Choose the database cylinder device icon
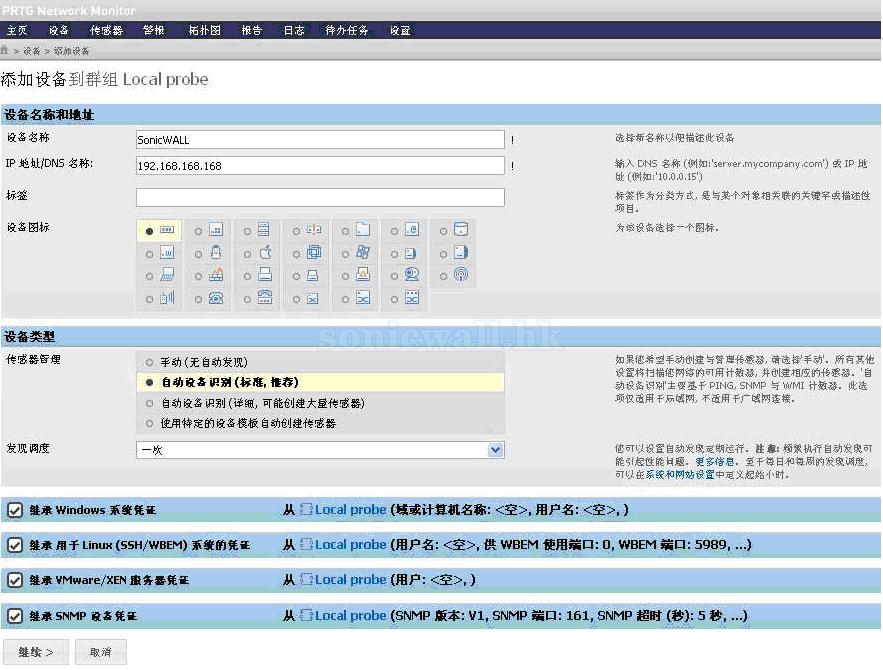This screenshot has width=883, height=670. click(x=461, y=230)
